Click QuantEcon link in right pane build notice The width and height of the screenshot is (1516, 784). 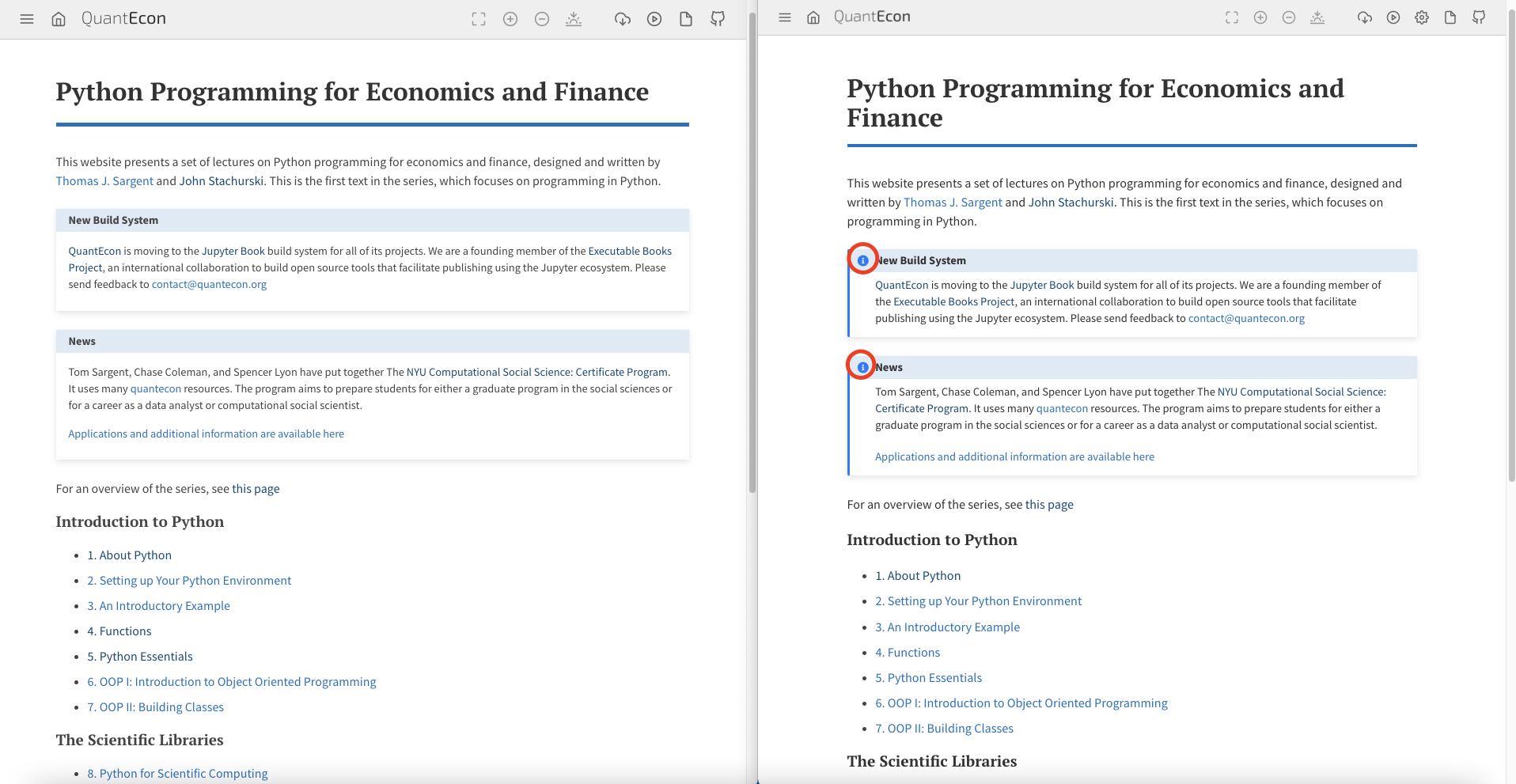(902, 285)
